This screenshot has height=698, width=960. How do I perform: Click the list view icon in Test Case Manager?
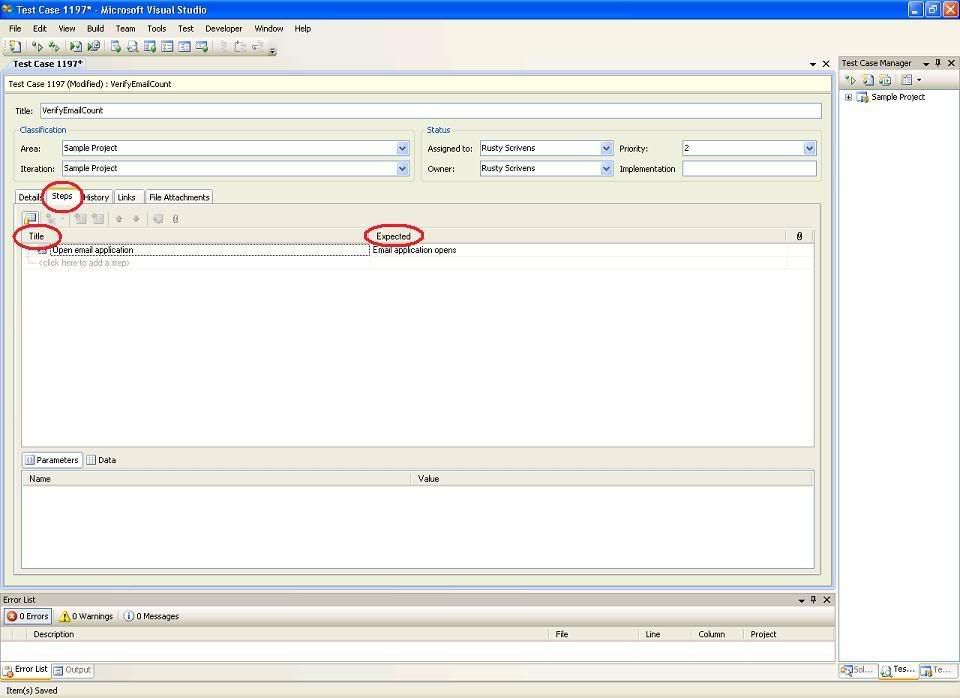pyautogui.click(x=907, y=80)
